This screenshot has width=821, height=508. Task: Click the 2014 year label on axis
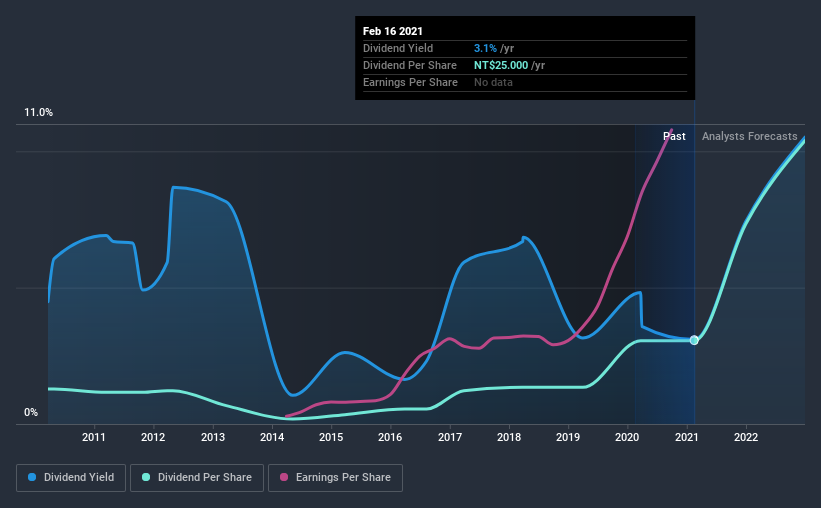tap(272, 437)
